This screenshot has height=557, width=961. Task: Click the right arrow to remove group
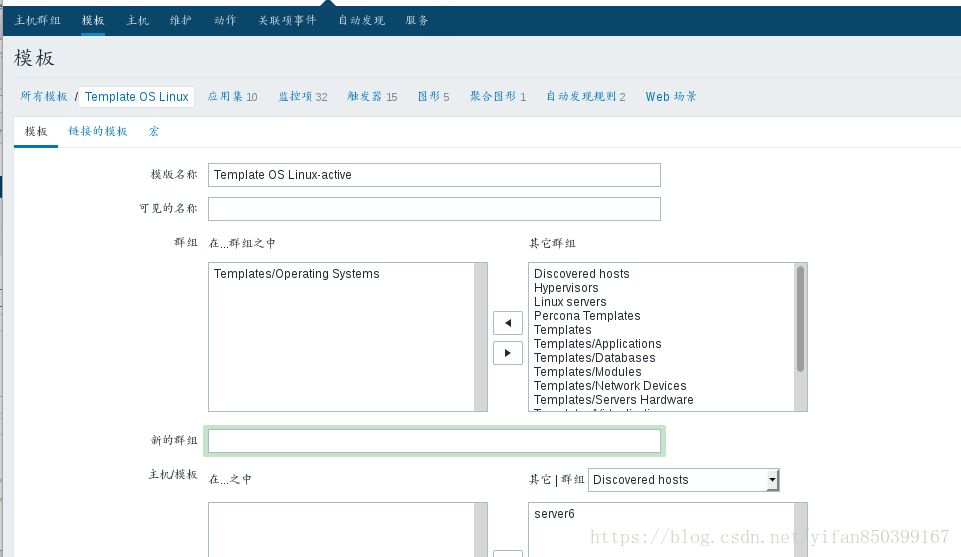[507, 353]
